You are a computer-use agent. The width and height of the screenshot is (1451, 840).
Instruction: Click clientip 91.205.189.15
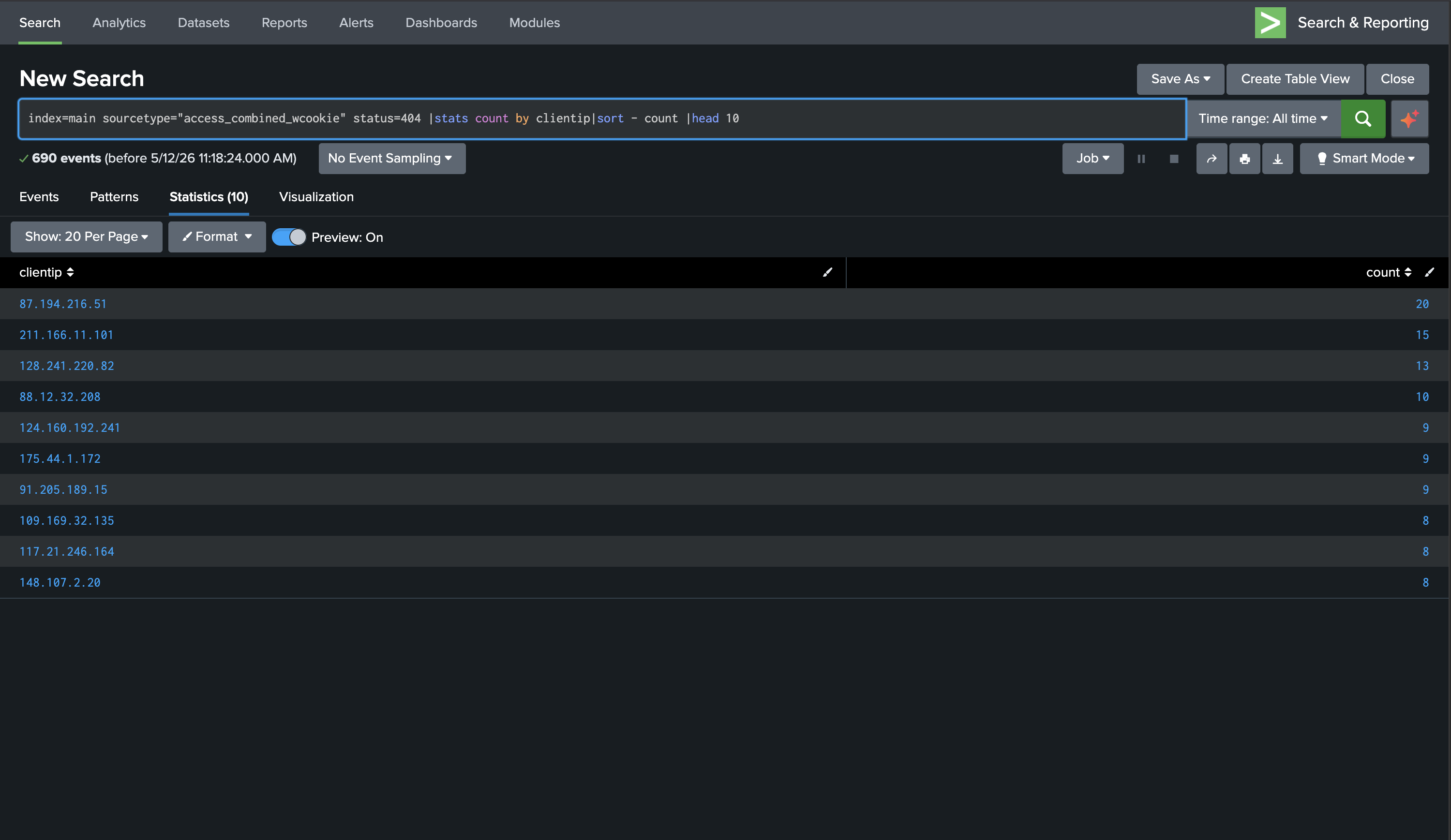point(63,489)
